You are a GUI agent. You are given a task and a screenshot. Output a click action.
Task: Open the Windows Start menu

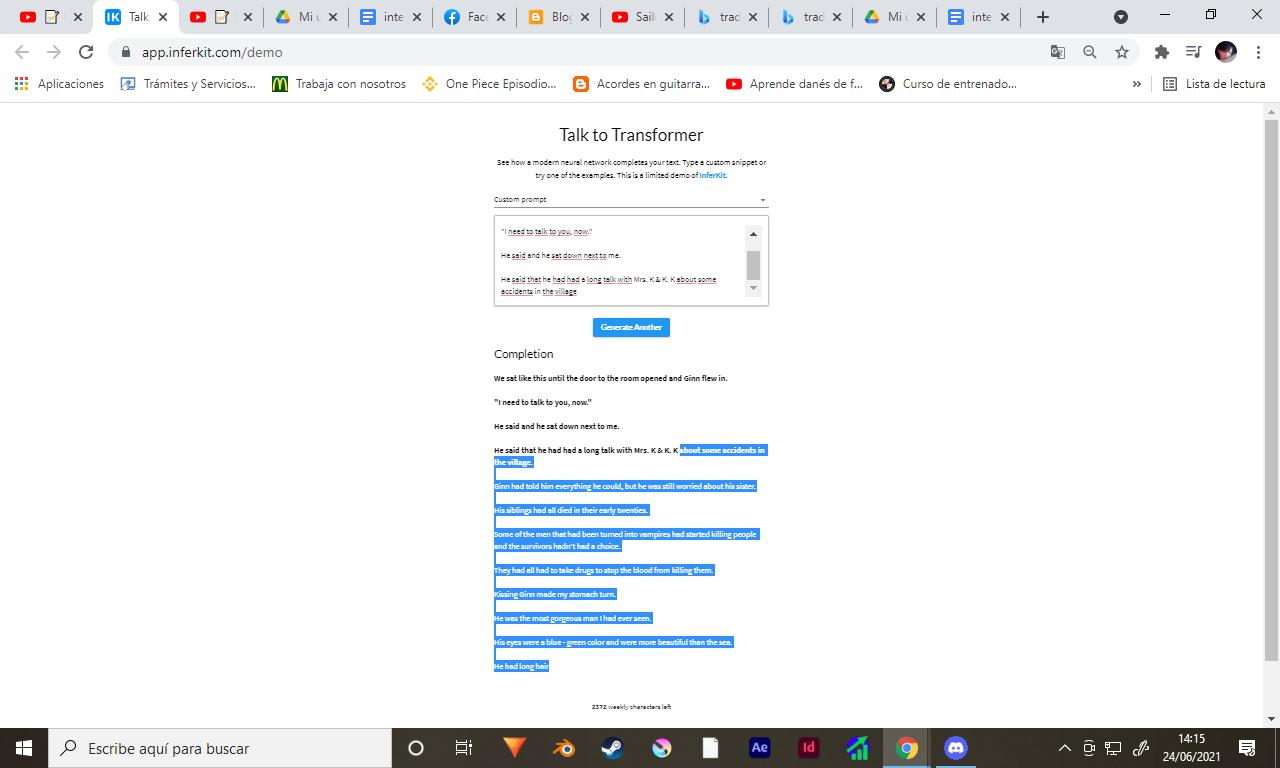(24, 748)
